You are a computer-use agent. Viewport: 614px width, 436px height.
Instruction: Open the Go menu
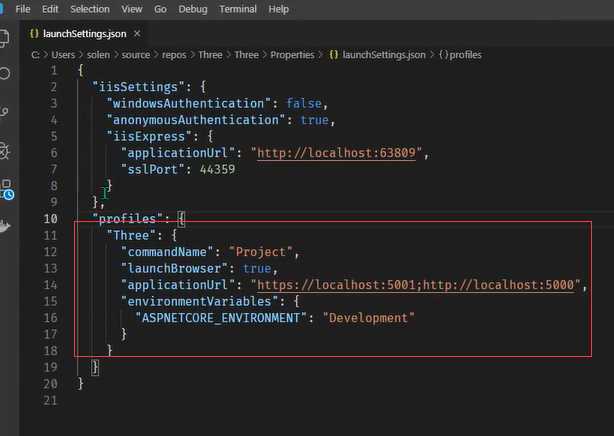(x=160, y=9)
